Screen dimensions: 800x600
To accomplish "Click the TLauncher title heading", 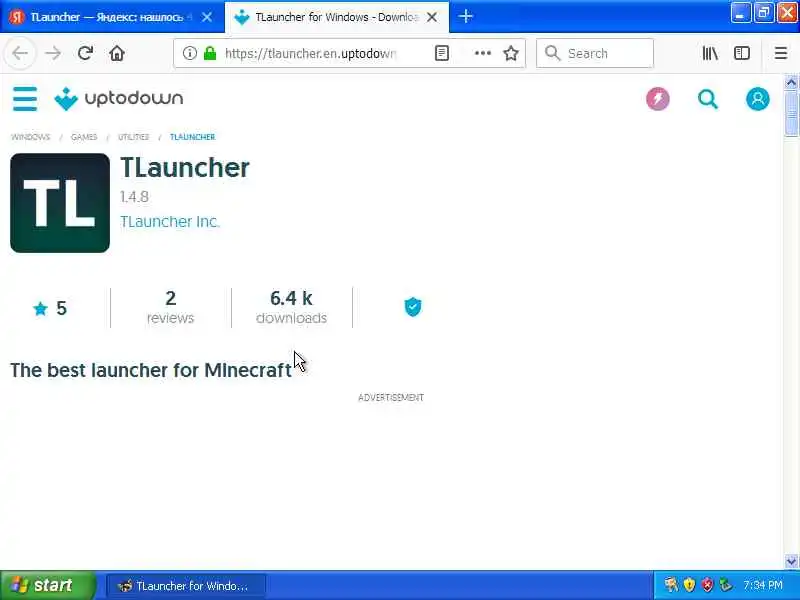I will (x=185, y=167).
